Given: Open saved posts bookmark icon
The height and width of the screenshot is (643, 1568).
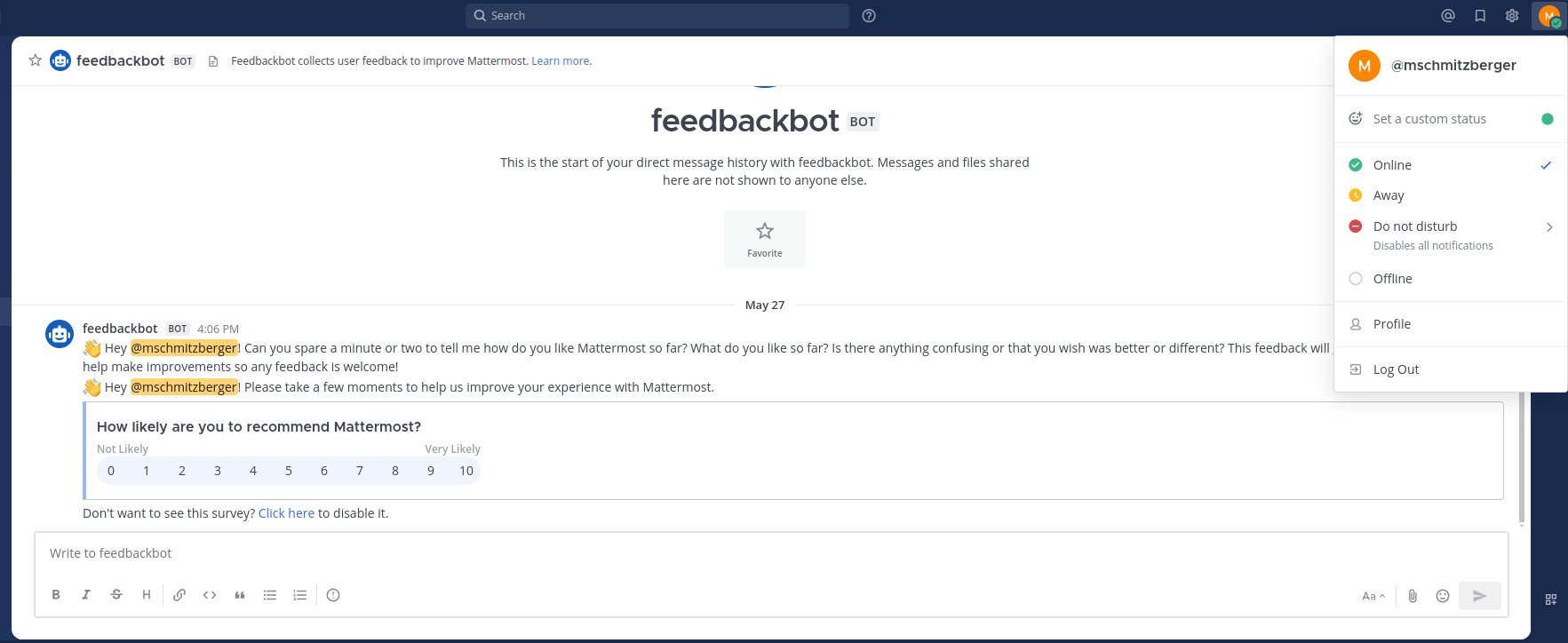Looking at the screenshot, I should pos(1480,16).
